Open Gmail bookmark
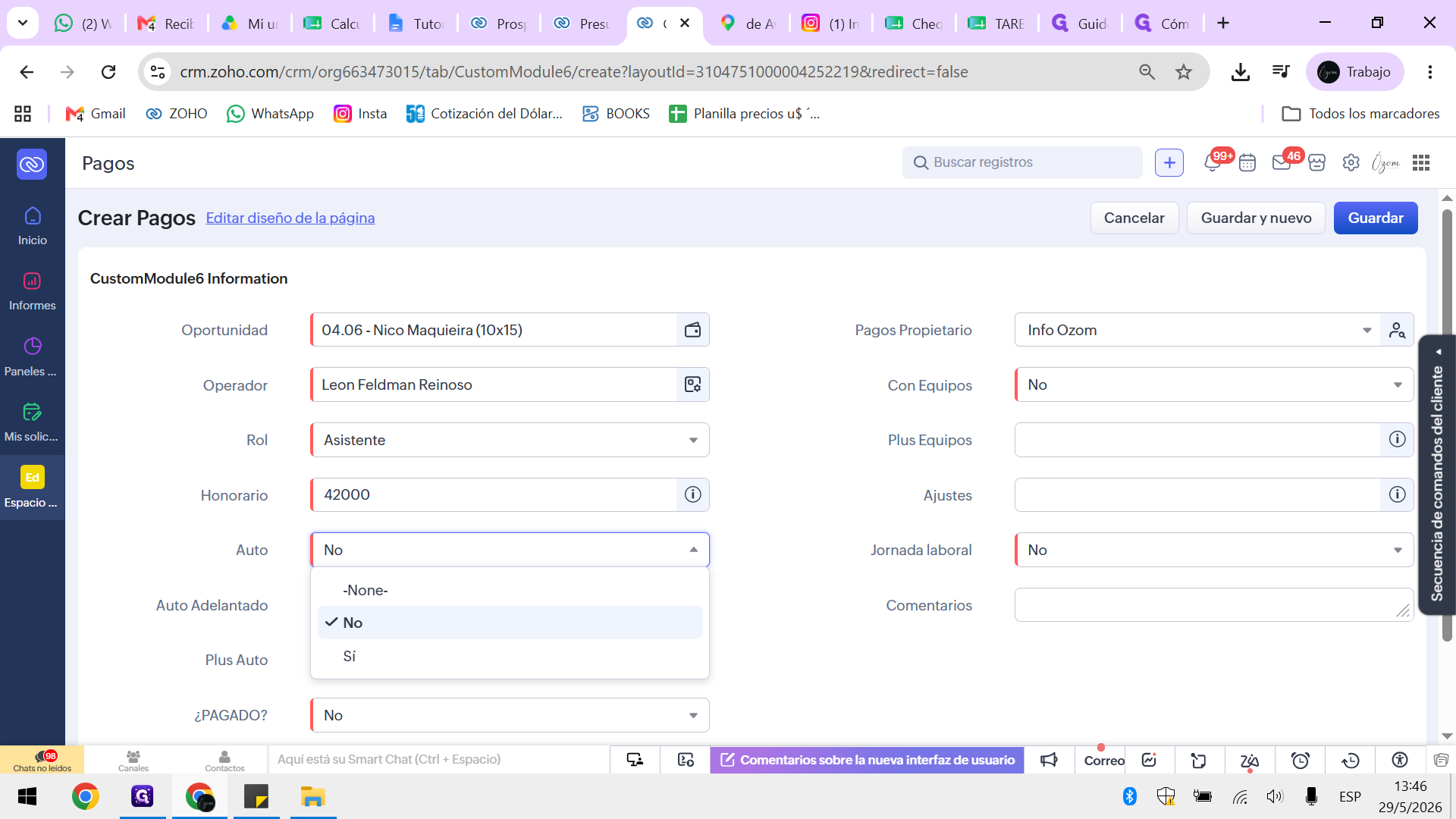Screen dimensions: 1456x819 96,114
